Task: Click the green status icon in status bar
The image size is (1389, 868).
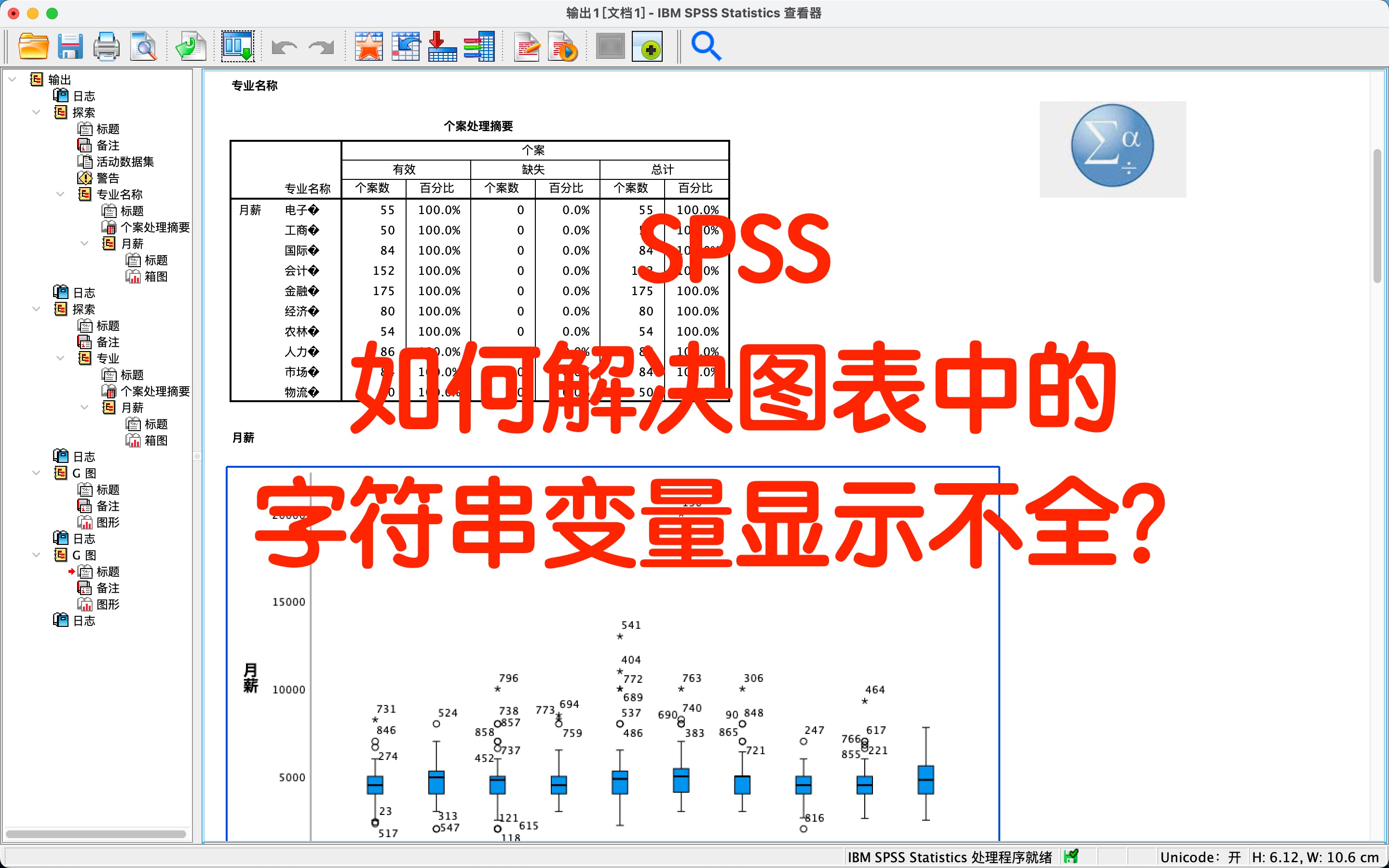Action: coord(1071,856)
